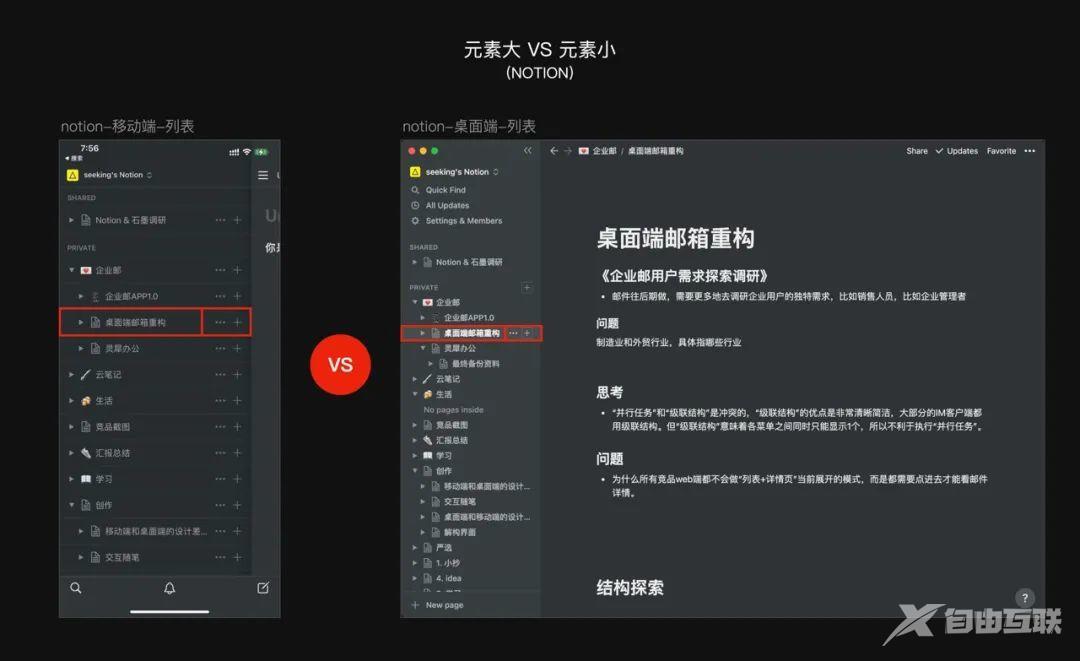Expand the 严选 triangle in the desktop sidebar
Viewport: 1080px width, 661px height.
coord(415,547)
